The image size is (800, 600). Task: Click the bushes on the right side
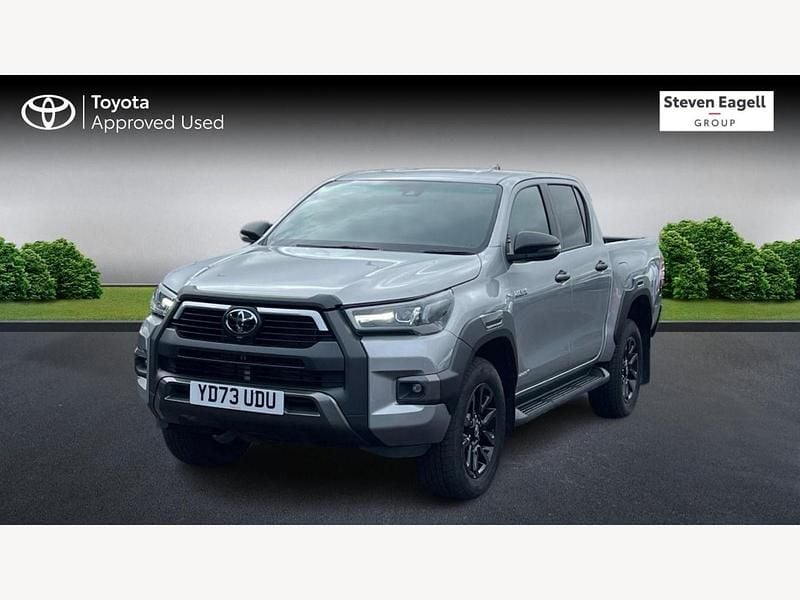tap(730, 259)
